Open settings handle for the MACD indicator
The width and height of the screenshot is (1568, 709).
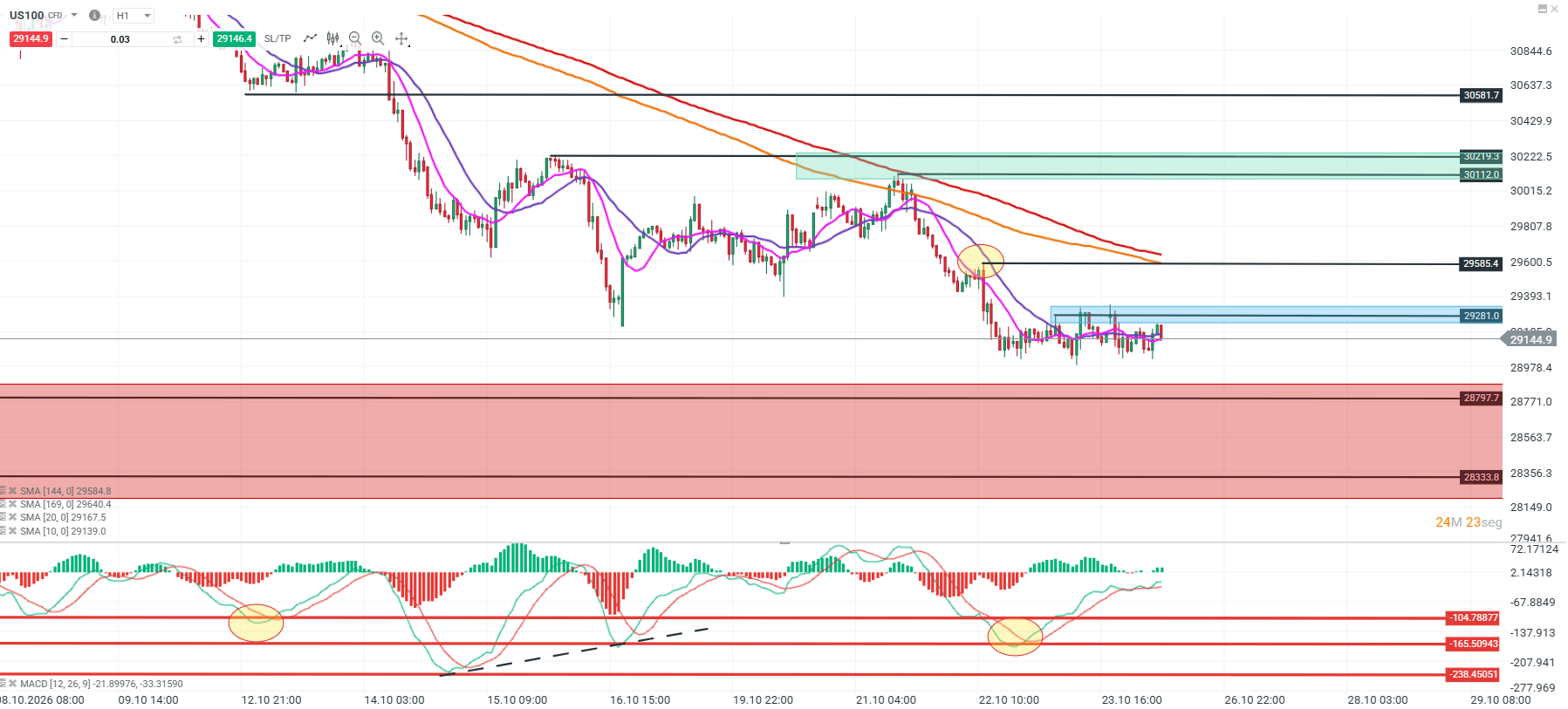coord(3,684)
